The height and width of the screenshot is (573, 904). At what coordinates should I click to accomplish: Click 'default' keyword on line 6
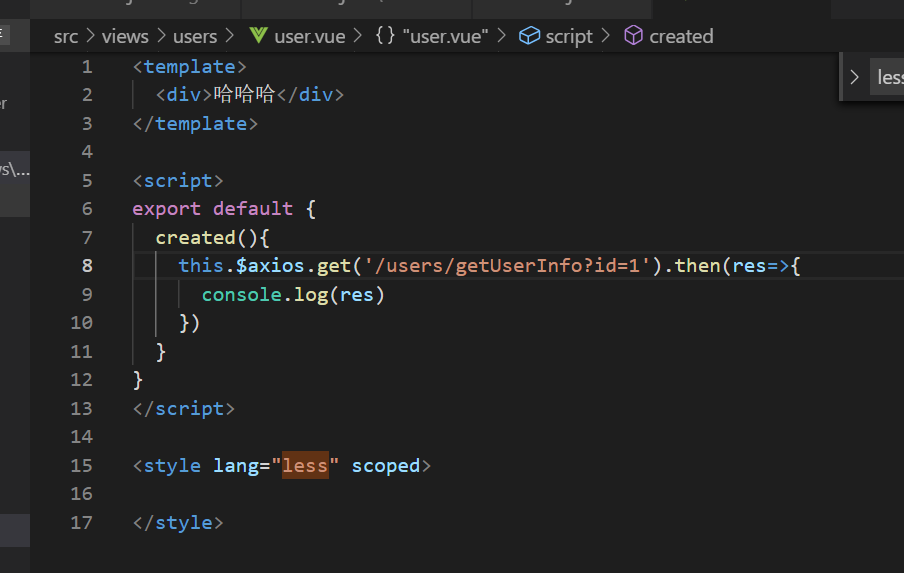pyautogui.click(x=253, y=209)
